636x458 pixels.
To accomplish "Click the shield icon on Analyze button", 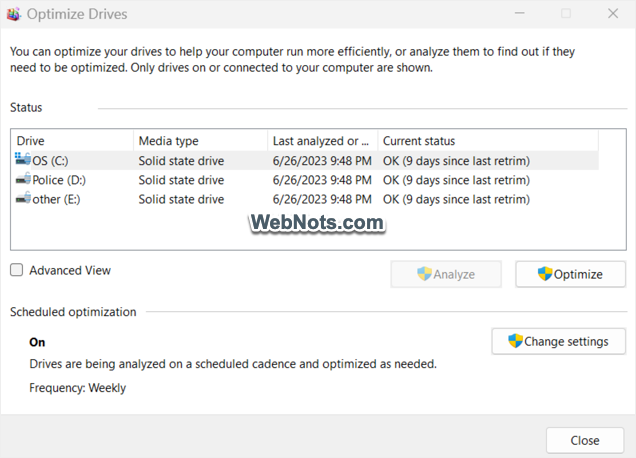I will (424, 274).
